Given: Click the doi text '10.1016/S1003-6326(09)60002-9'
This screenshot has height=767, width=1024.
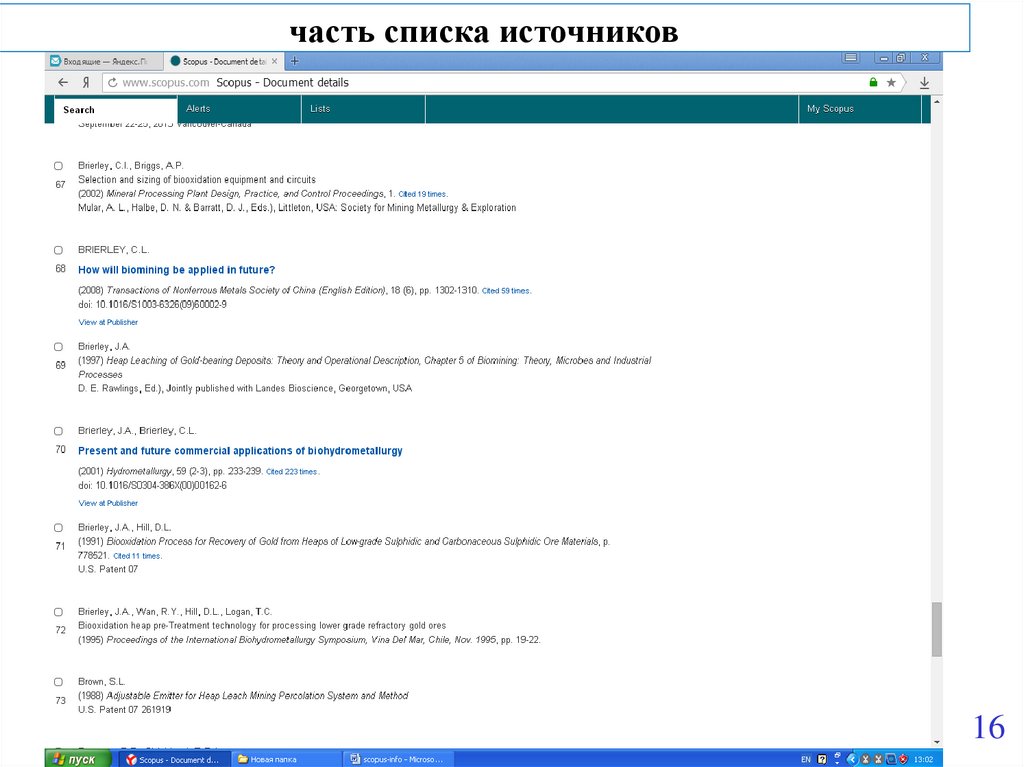Looking at the screenshot, I should (161, 304).
